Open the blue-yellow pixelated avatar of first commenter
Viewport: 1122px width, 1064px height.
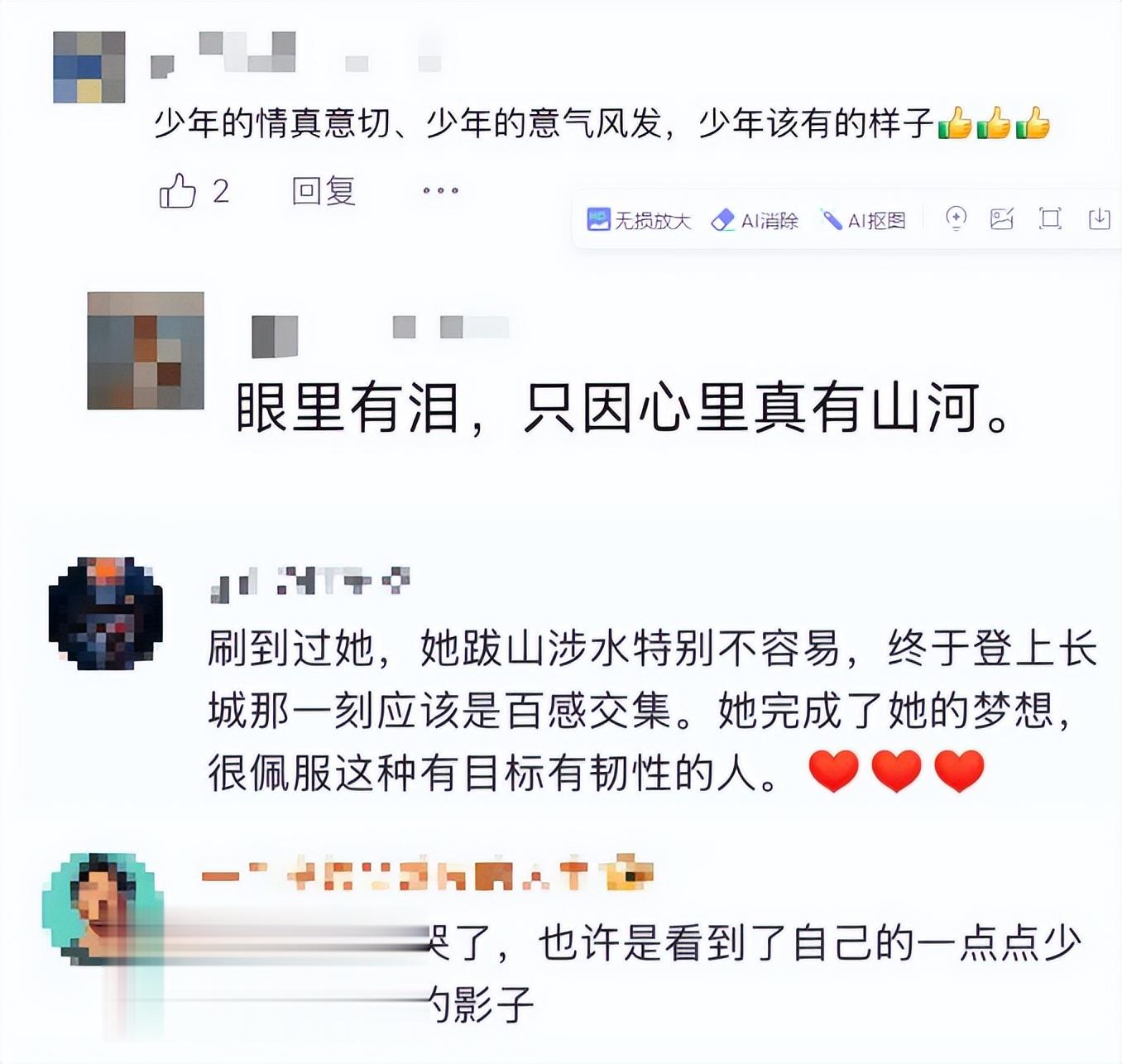[x=89, y=67]
